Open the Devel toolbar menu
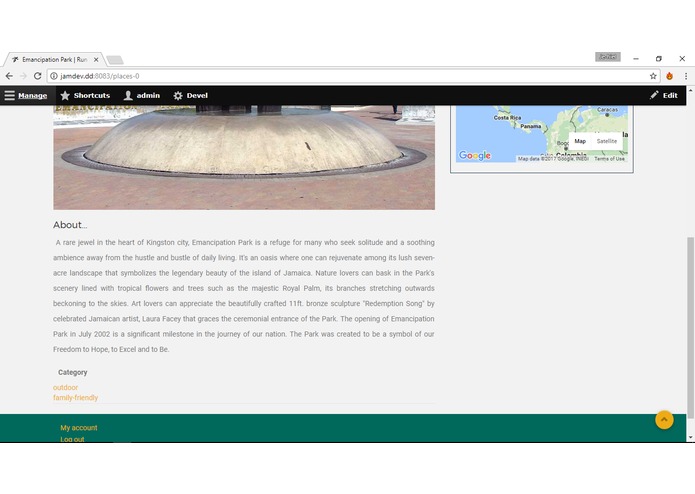 point(191,96)
